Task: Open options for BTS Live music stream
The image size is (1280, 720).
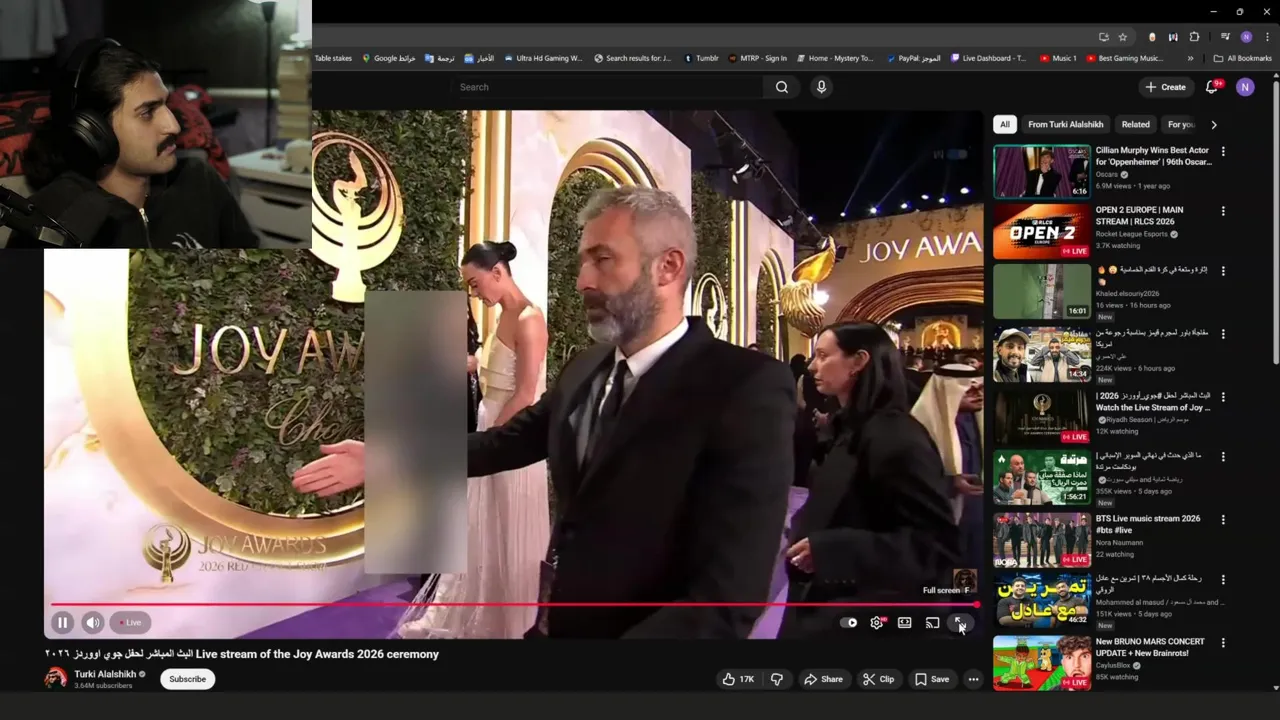Action: [x=1222, y=519]
